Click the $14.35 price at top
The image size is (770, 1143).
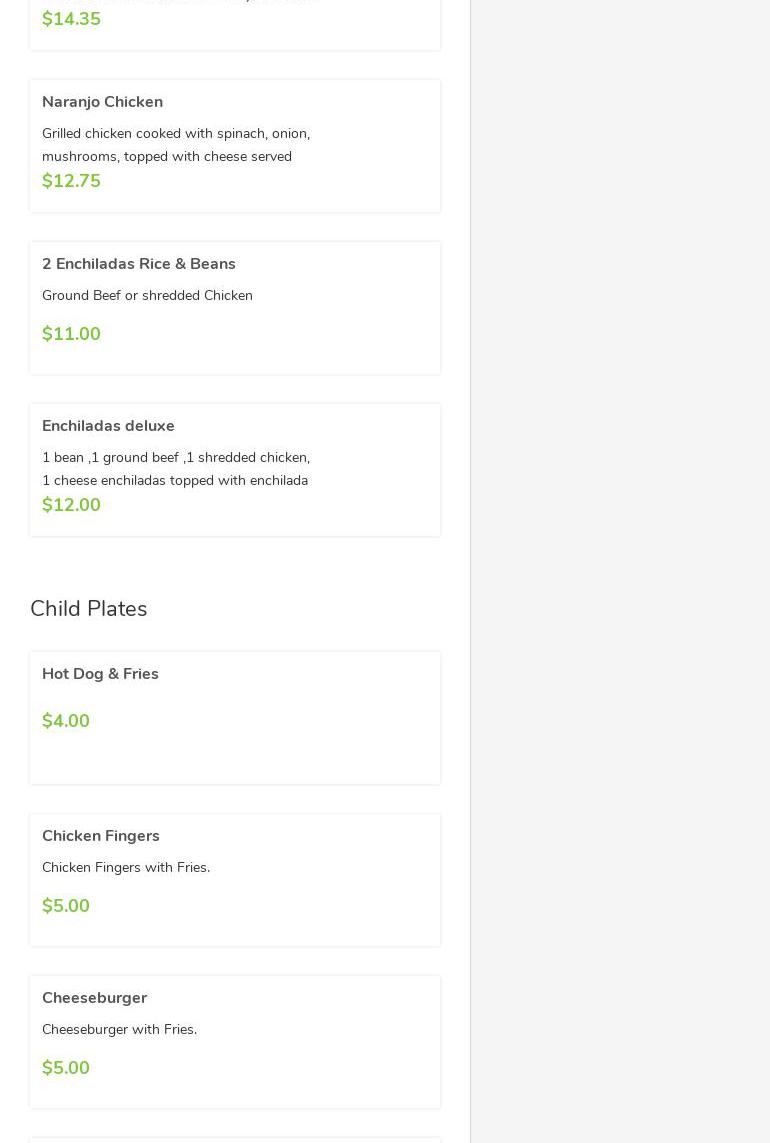click(x=71, y=19)
